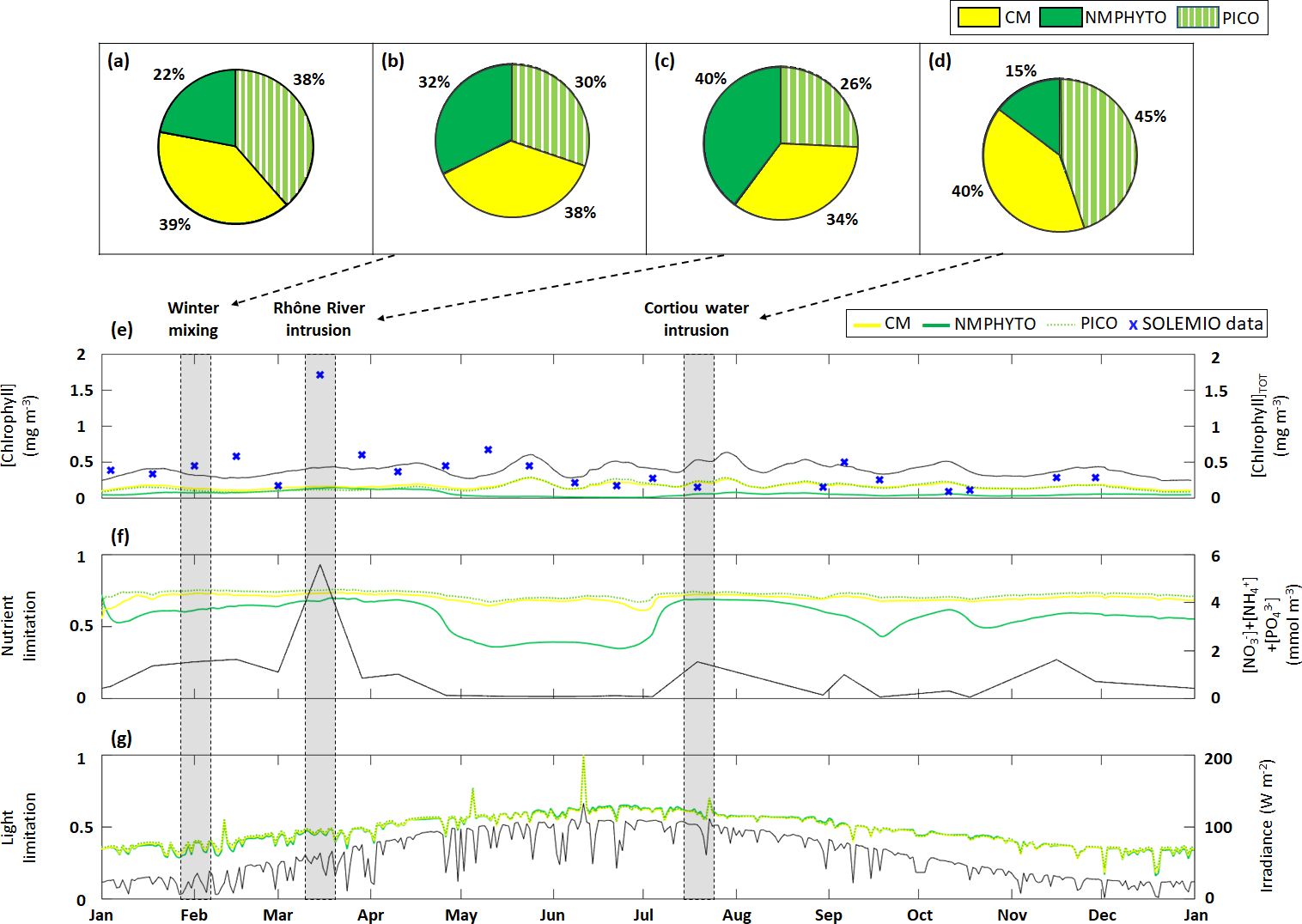Click the blue x SOLEMIO data legend marker
The width and height of the screenshot is (1302, 924).
[x=1133, y=325]
